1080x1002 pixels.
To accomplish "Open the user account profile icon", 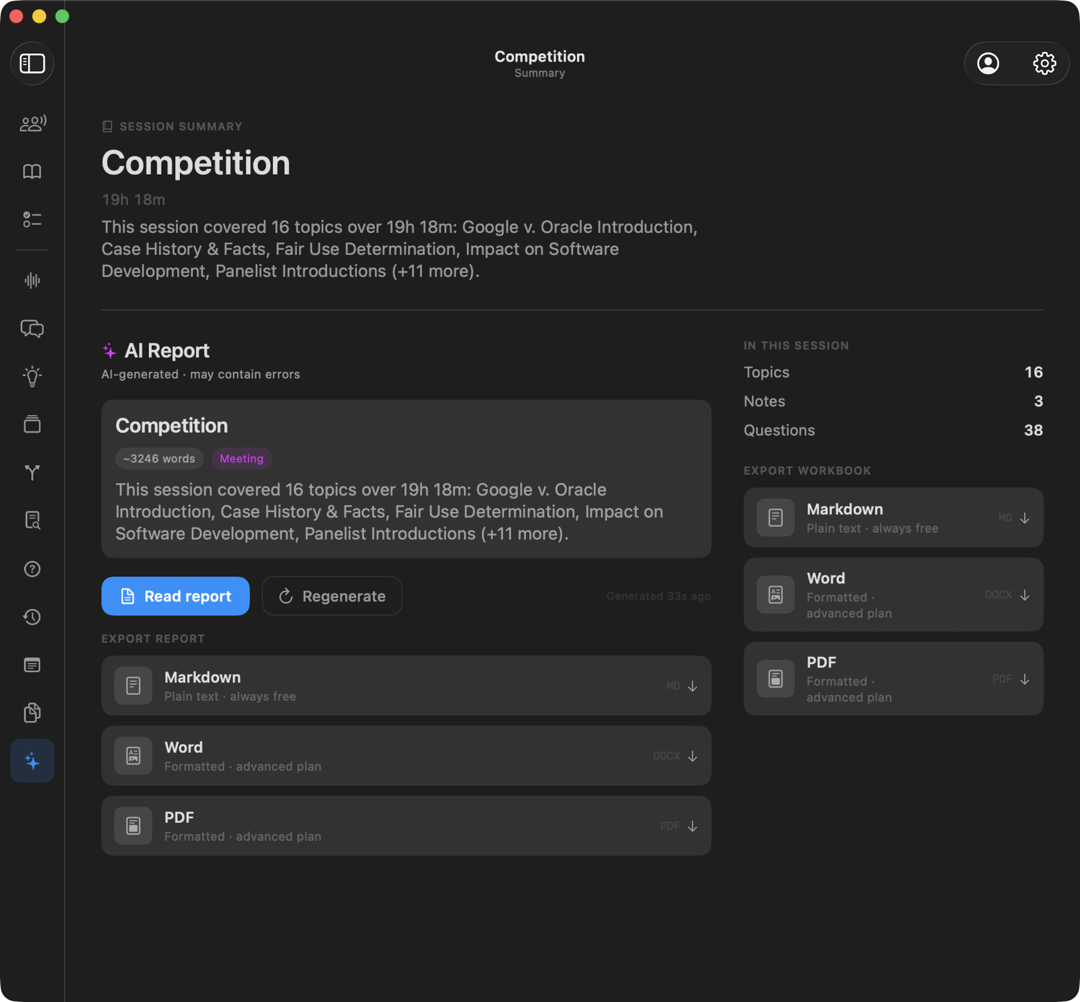I will click(x=988, y=63).
